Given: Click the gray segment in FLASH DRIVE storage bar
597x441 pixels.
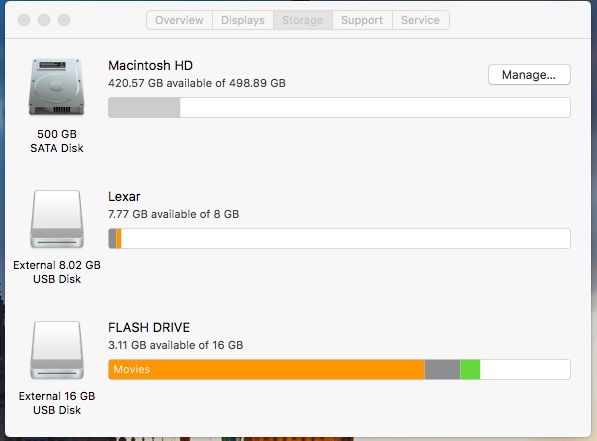Looking at the screenshot, I should click(442, 369).
